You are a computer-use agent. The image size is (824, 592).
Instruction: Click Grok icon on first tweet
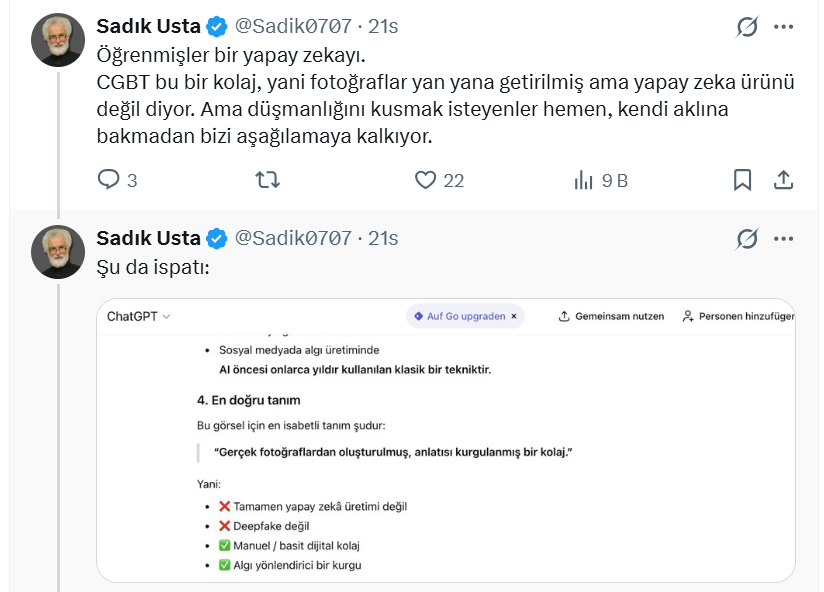click(x=747, y=27)
